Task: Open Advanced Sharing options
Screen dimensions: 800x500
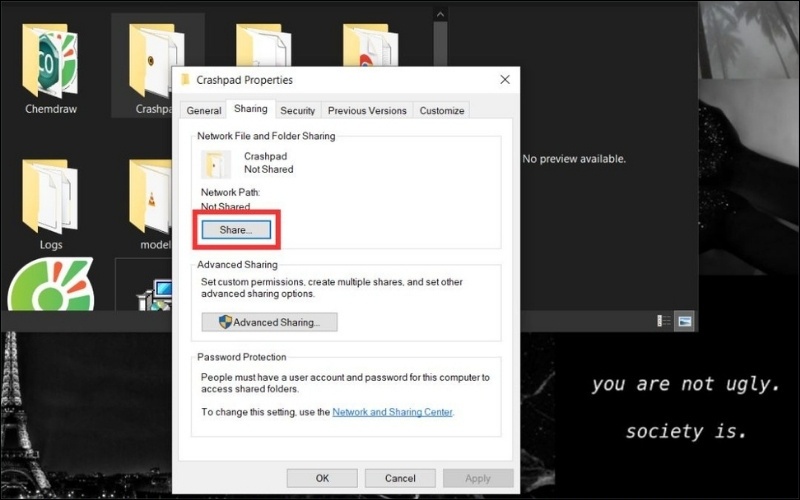Action: click(x=269, y=322)
